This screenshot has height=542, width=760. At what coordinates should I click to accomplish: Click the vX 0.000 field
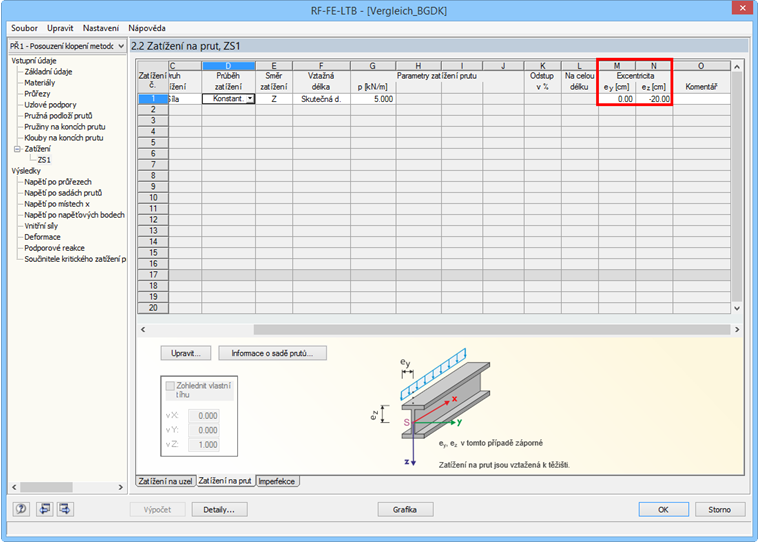[x=204, y=415]
